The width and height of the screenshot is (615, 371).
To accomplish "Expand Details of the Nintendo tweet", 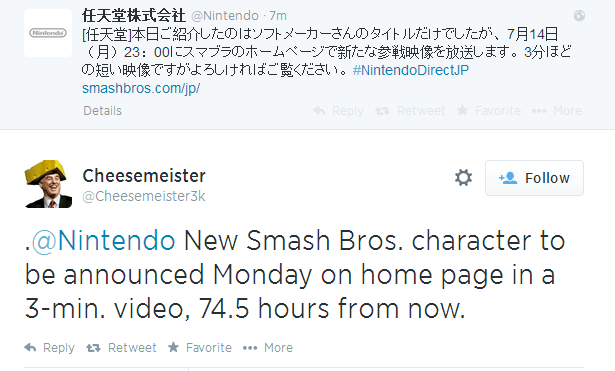I will [102, 111].
